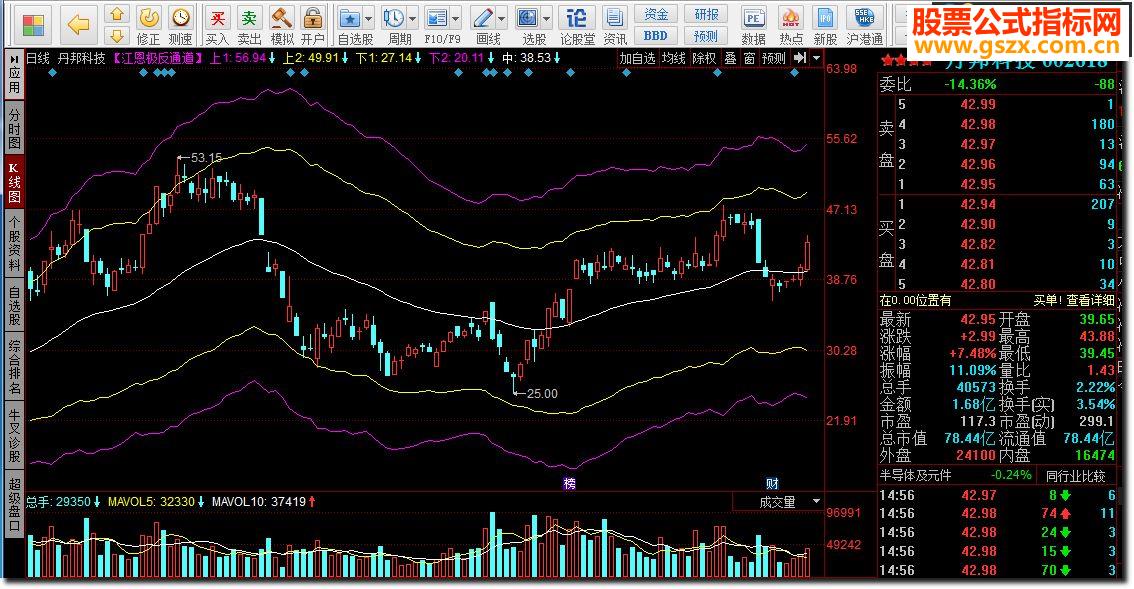Click the 研报 research report button
Viewport: 1134px width, 589px height.
[706, 14]
